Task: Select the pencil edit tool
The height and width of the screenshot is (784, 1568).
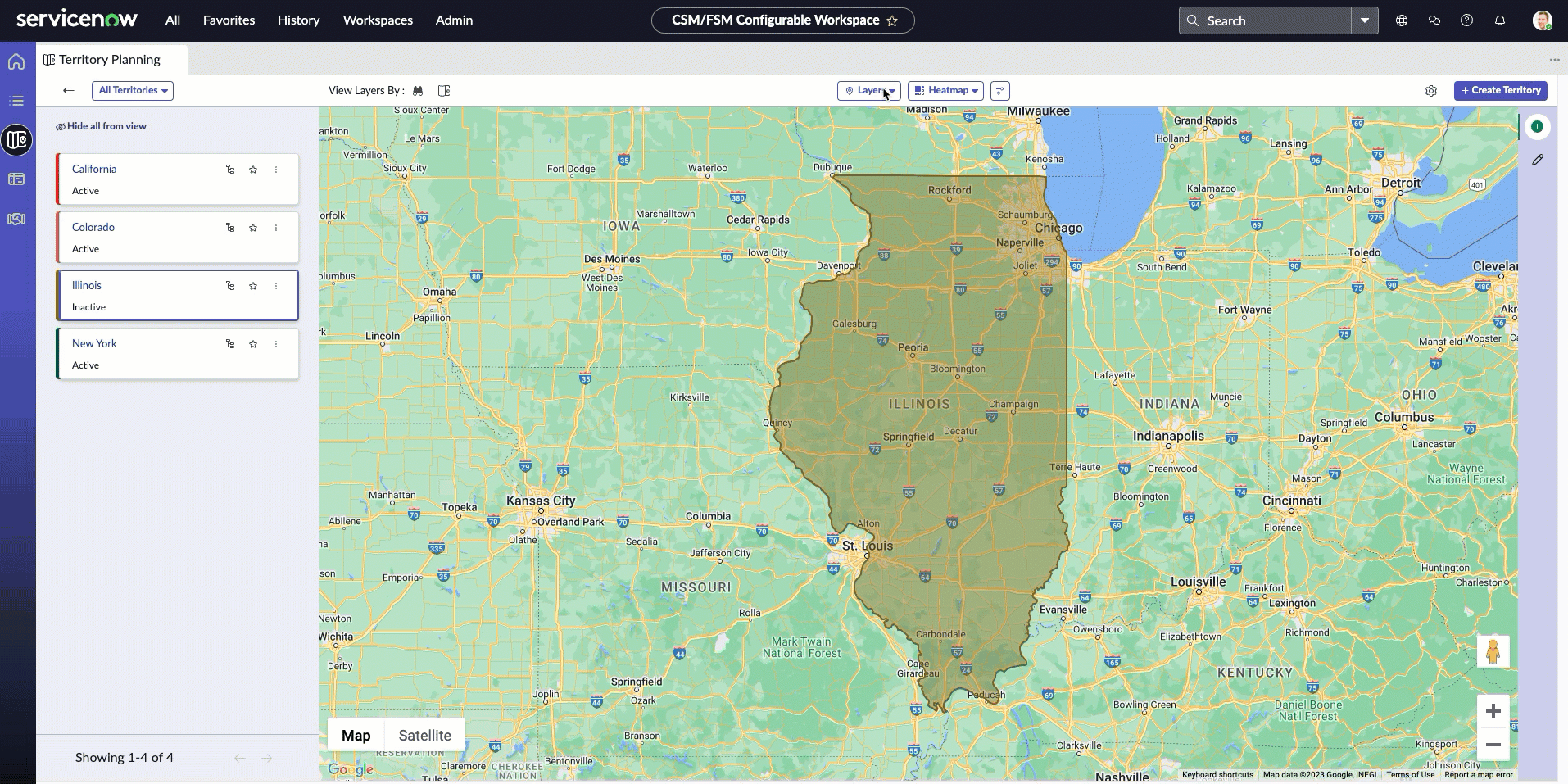Action: coord(1538,161)
